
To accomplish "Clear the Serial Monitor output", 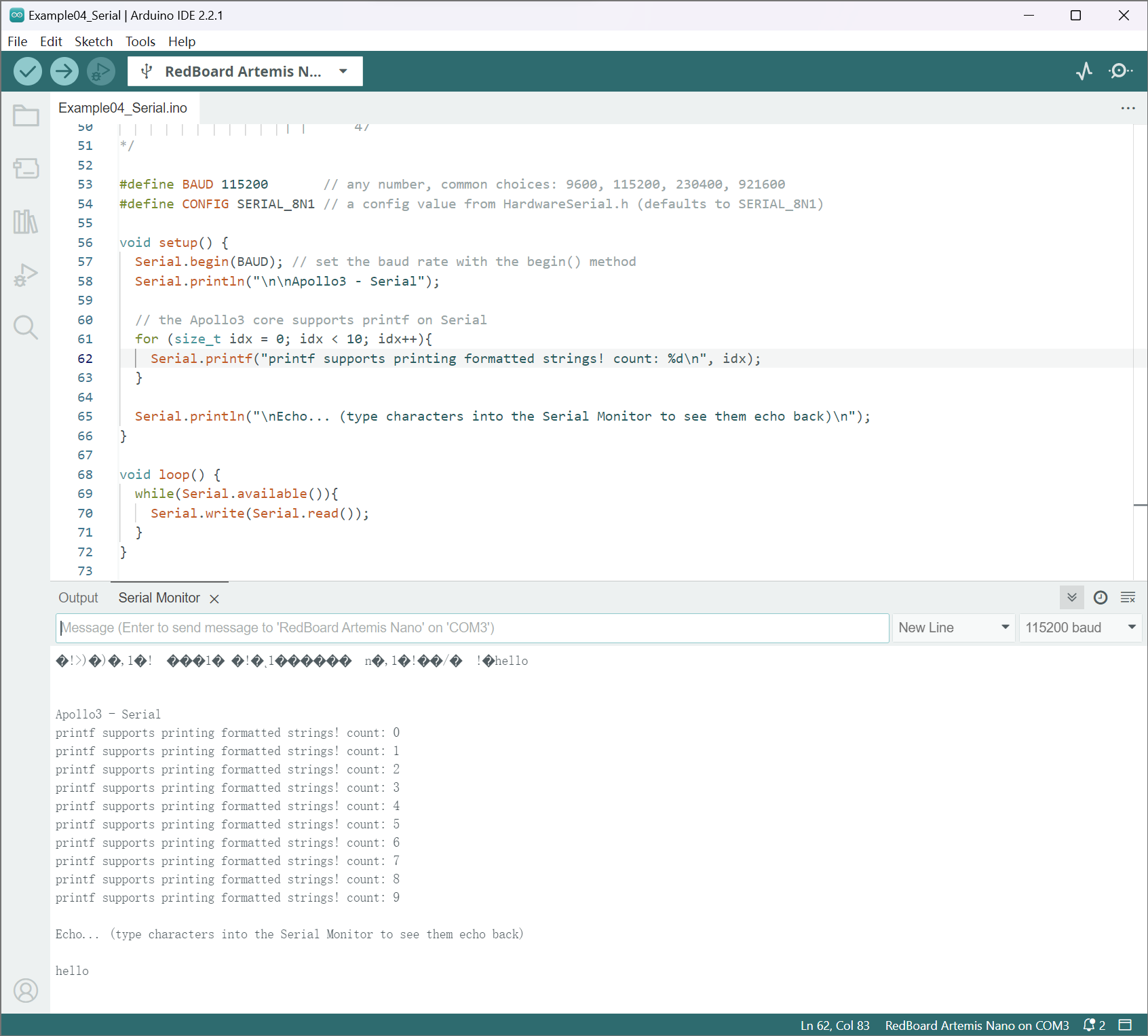I will click(x=1128, y=598).
